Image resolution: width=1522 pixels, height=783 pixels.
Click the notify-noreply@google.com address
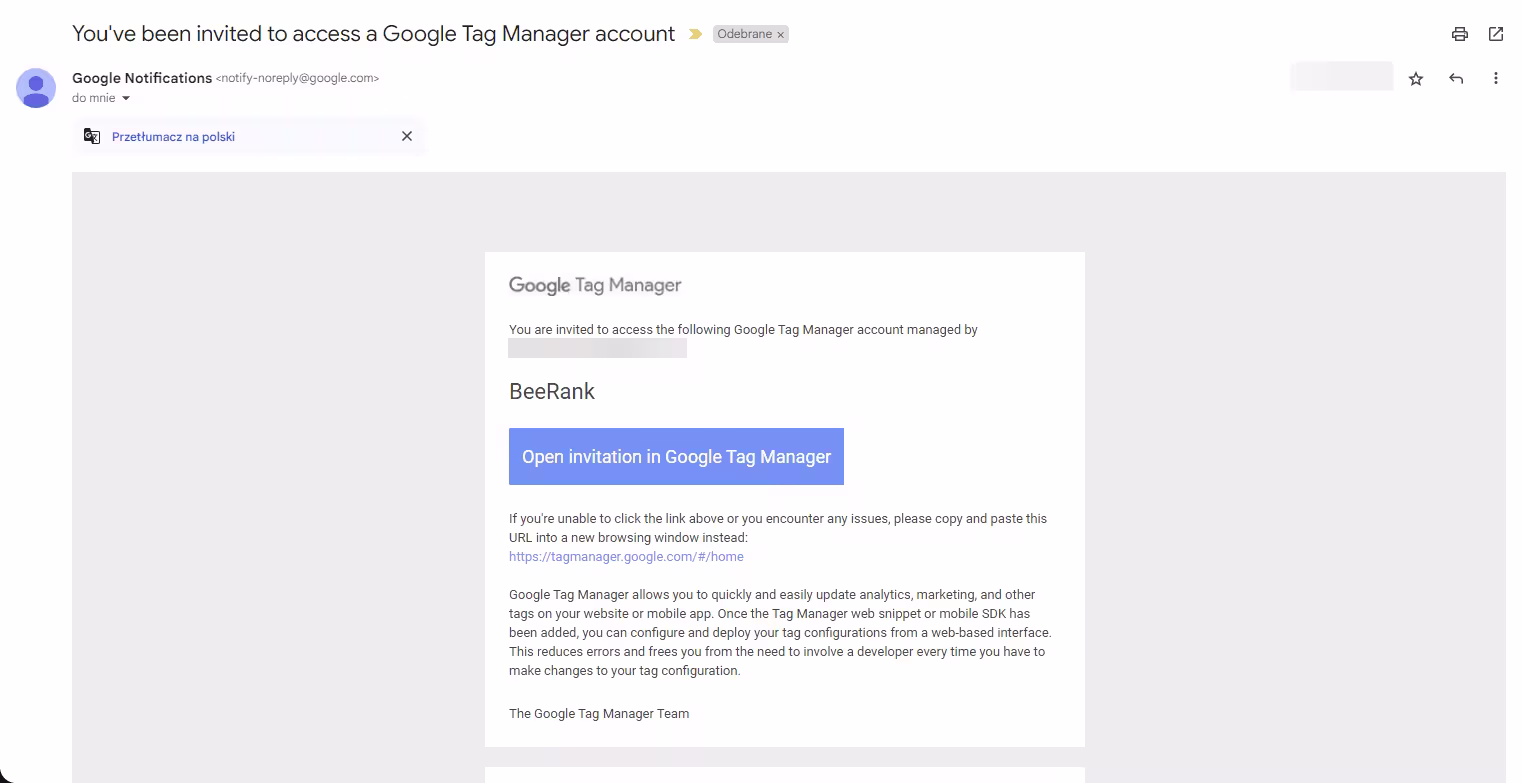(297, 78)
